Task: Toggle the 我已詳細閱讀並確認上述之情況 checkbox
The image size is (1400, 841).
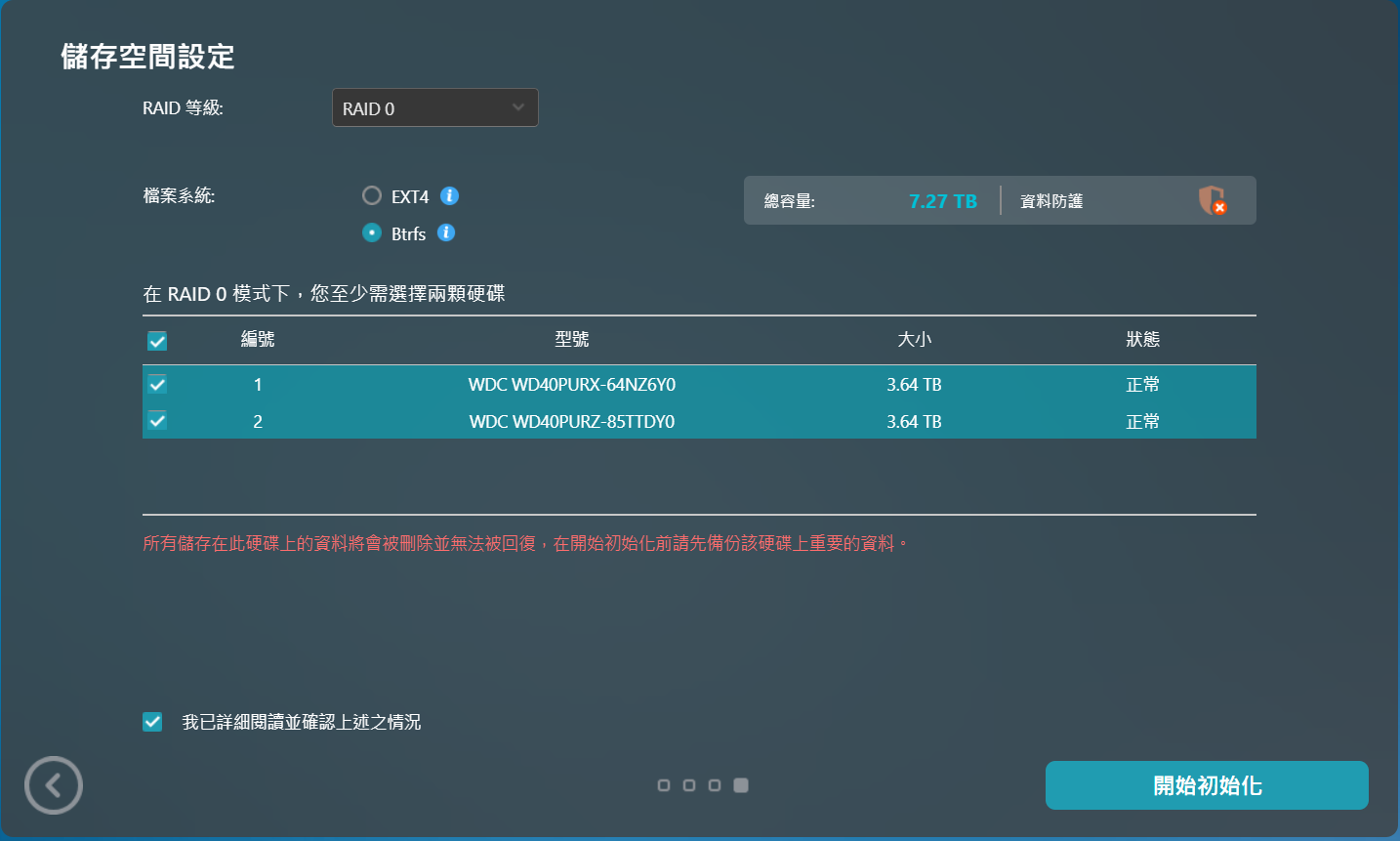Action: [x=152, y=722]
